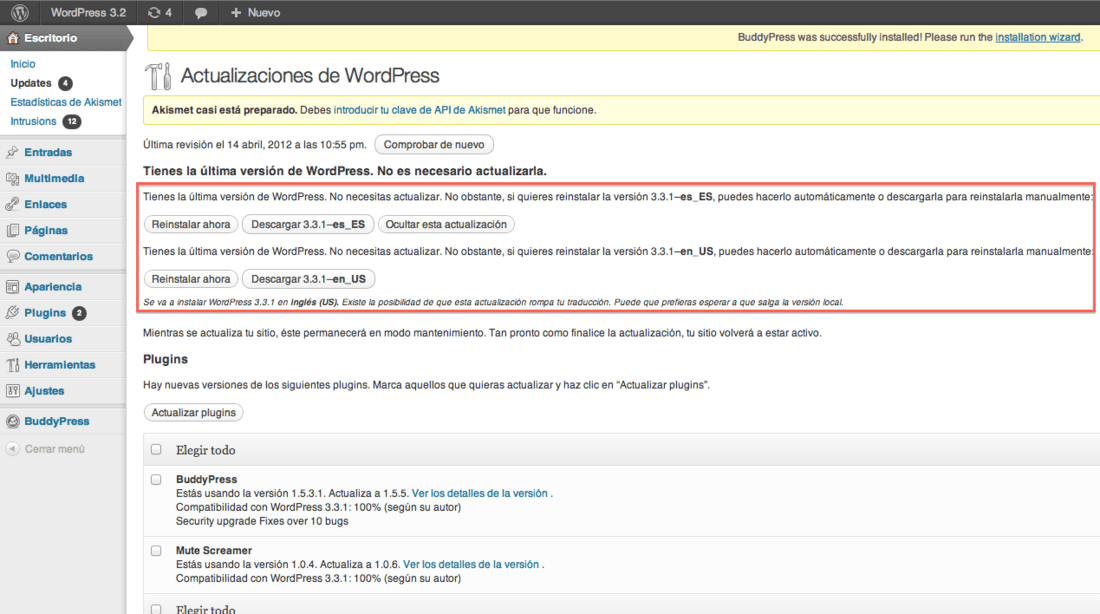Click the plus icon next to Nuevo

236,13
